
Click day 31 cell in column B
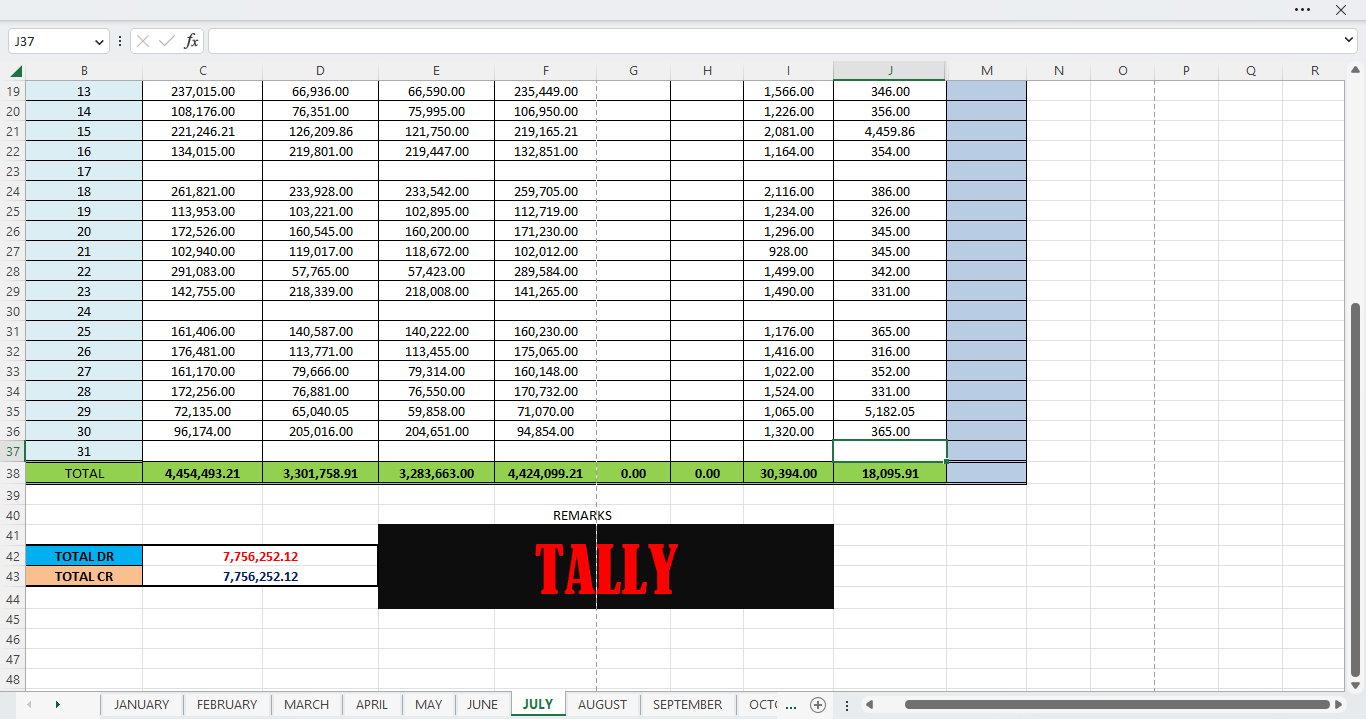(x=84, y=451)
